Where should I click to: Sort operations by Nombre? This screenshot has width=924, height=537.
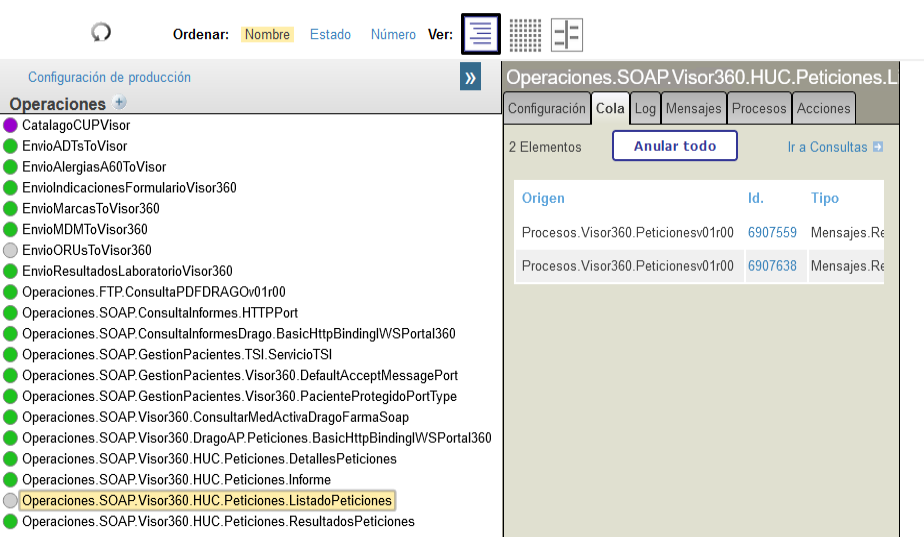tap(267, 34)
